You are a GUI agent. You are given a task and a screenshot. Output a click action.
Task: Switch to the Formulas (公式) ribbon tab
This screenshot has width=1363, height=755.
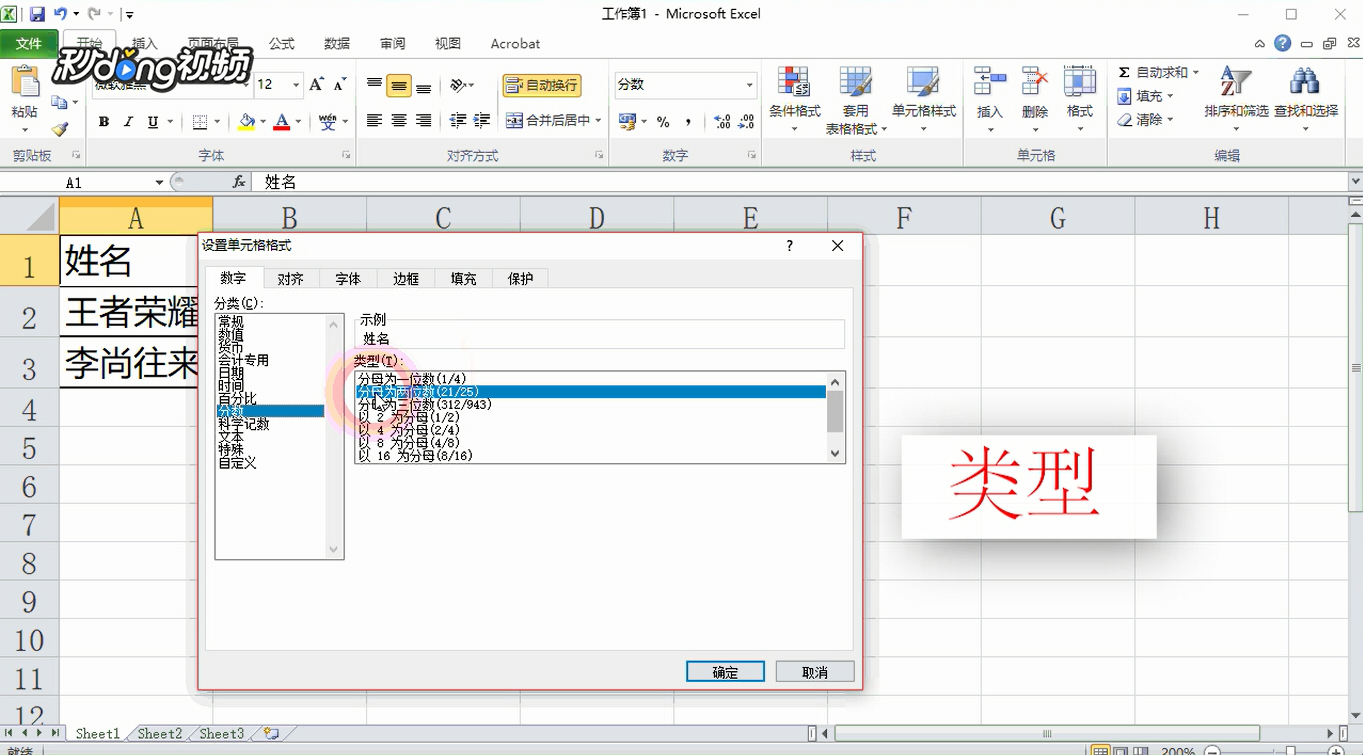tap(282, 44)
